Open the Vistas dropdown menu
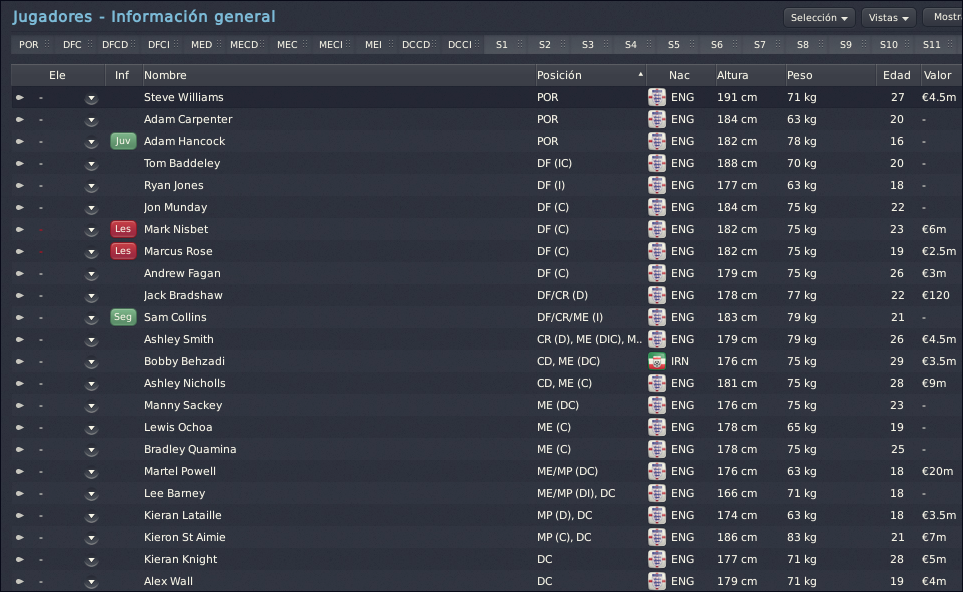This screenshot has width=963, height=592. click(888, 18)
